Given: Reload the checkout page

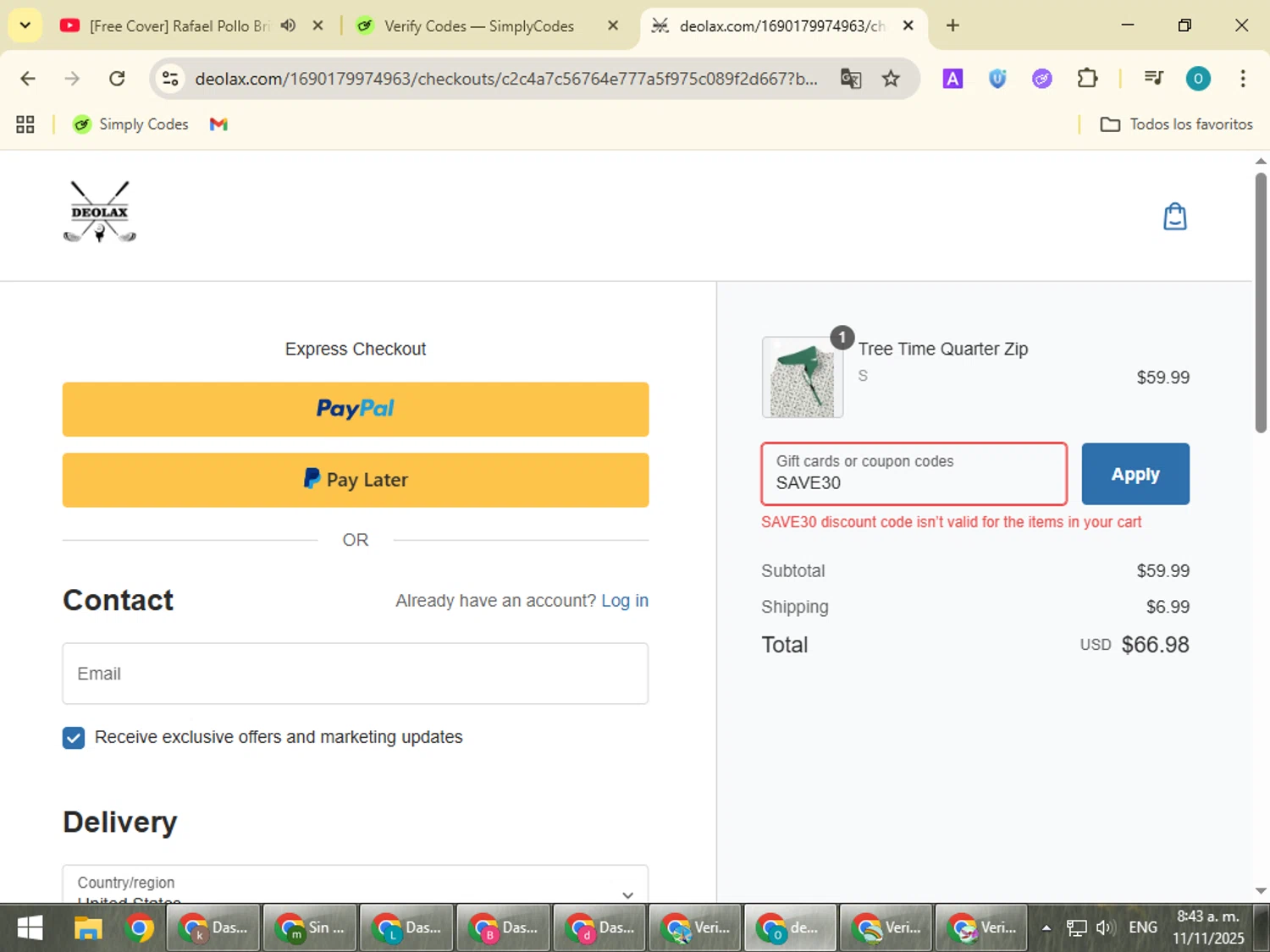Looking at the screenshot, I should pos(117,79).
